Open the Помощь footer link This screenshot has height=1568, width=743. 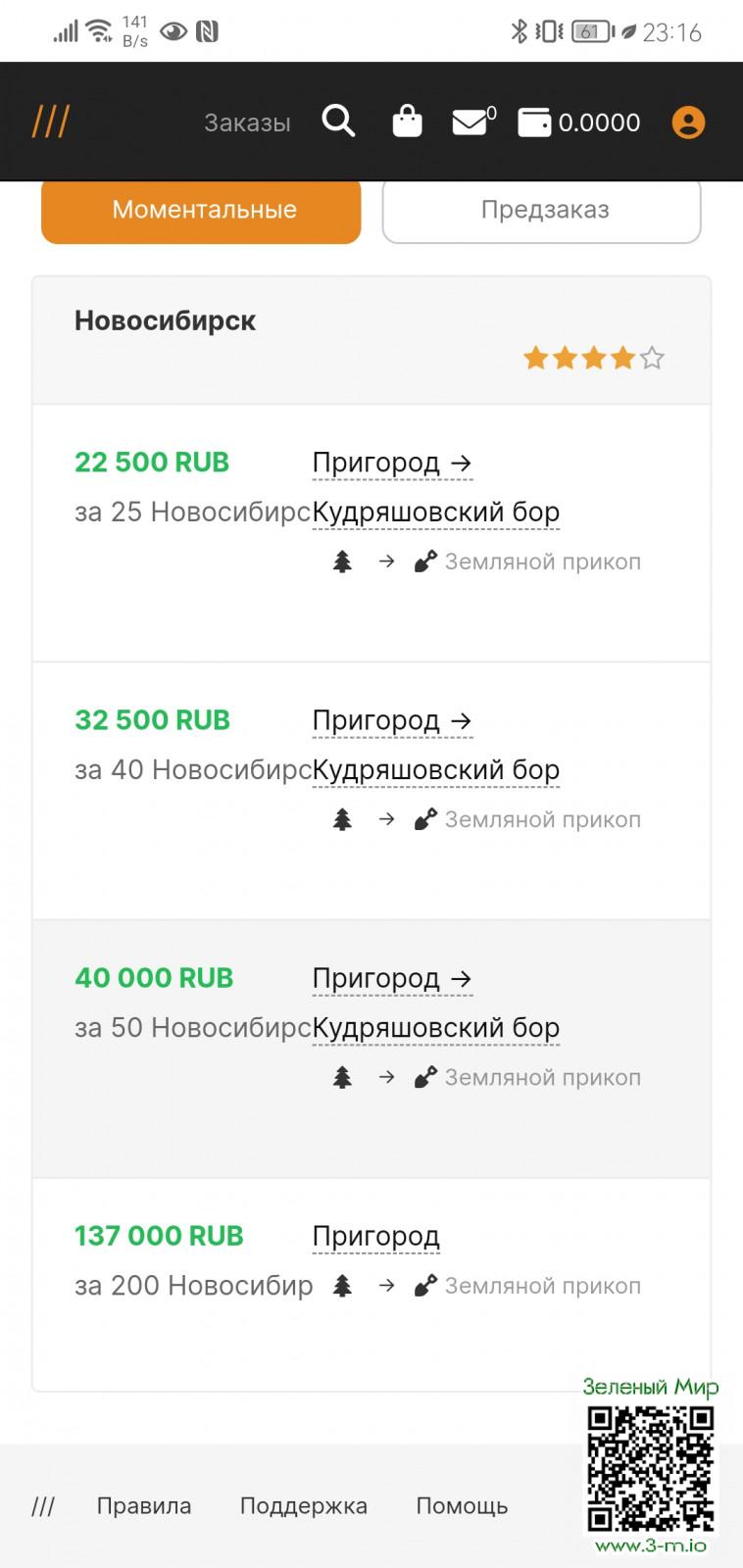click(462, 1505)
